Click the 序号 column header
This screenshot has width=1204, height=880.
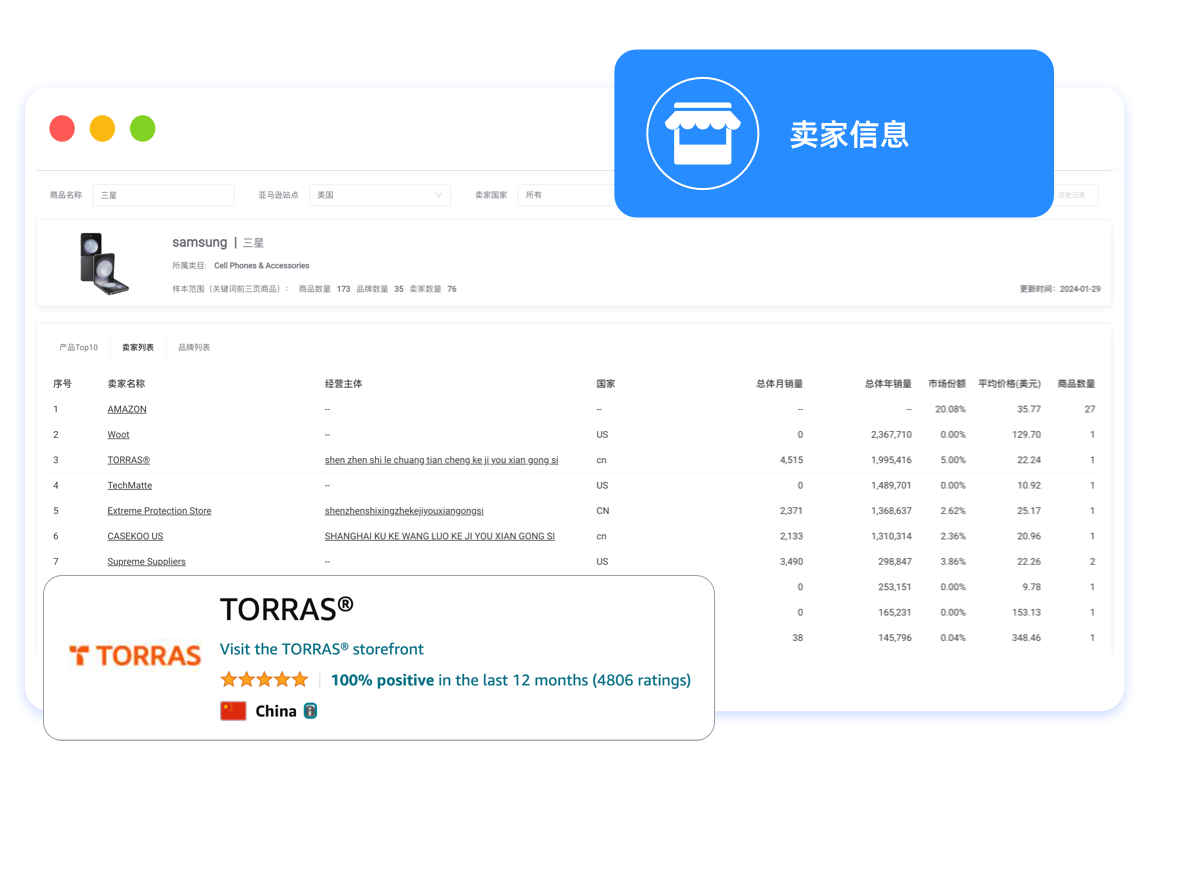coord(63,384)
